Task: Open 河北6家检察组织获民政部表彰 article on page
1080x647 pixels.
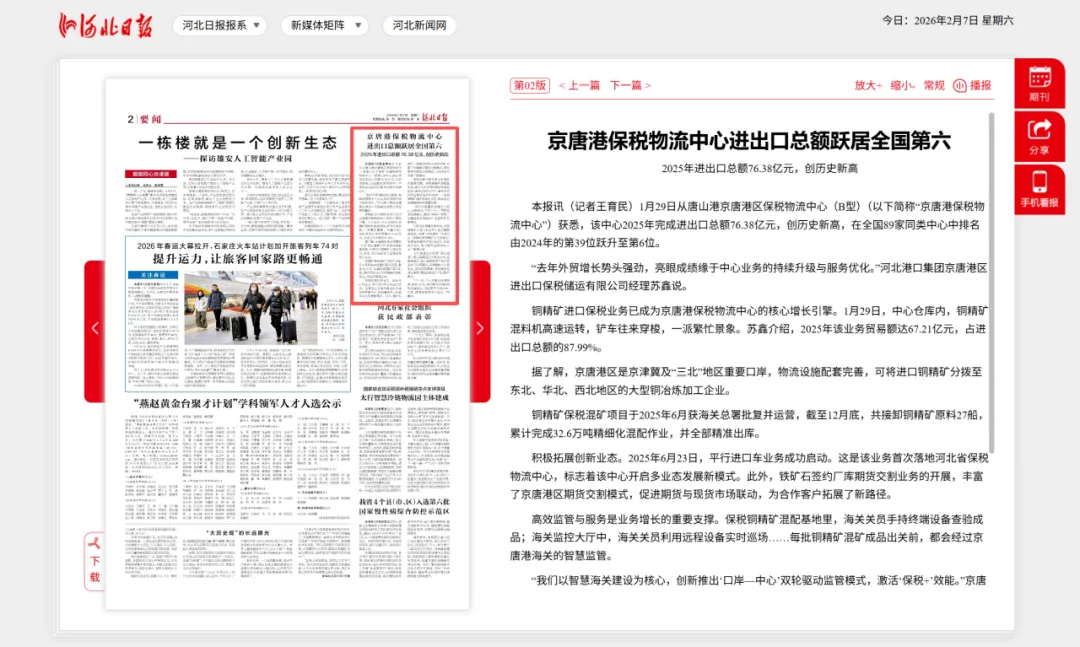Action: pos(404,311)
